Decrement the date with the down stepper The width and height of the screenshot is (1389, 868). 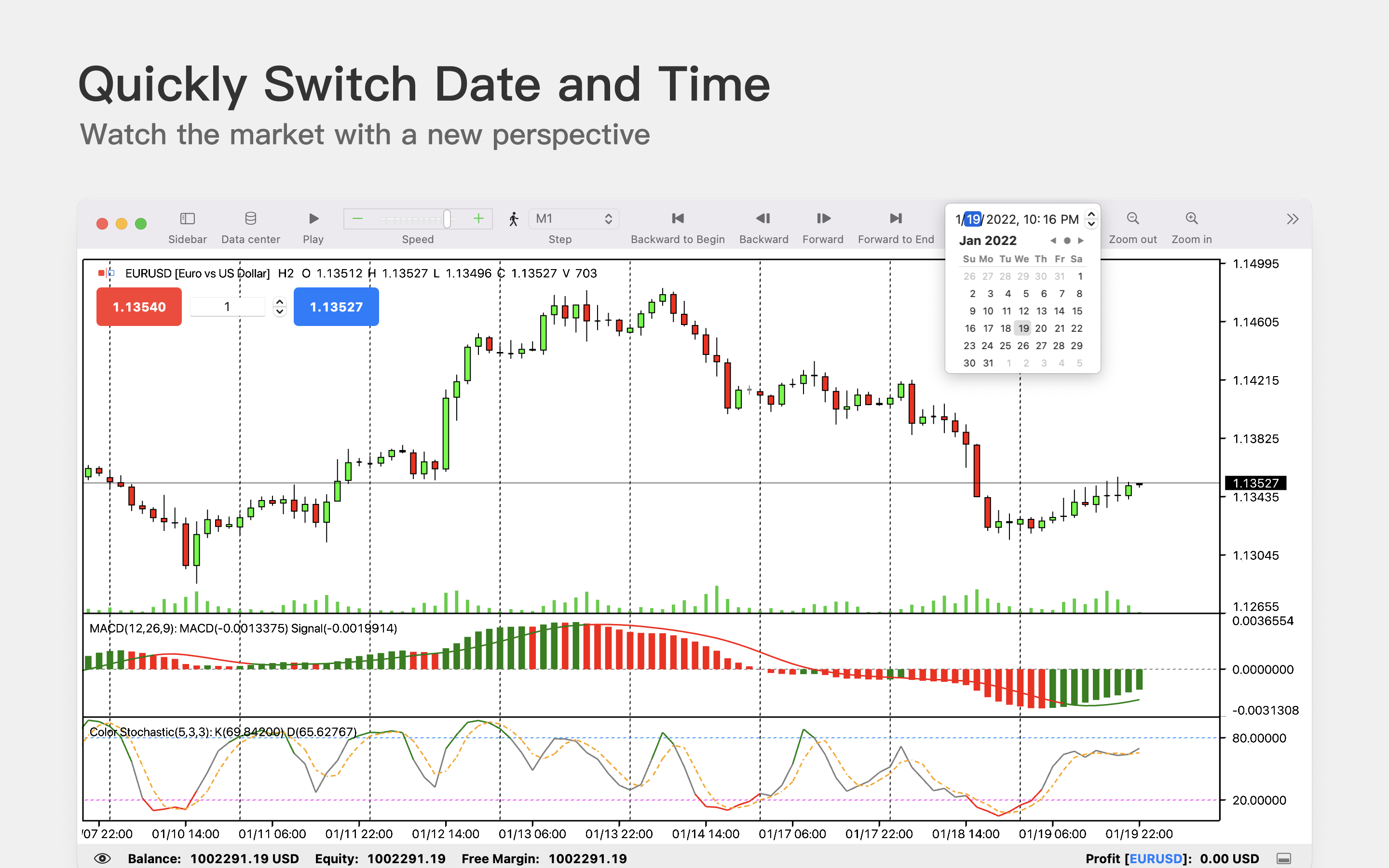click(x=1091, y=224)
